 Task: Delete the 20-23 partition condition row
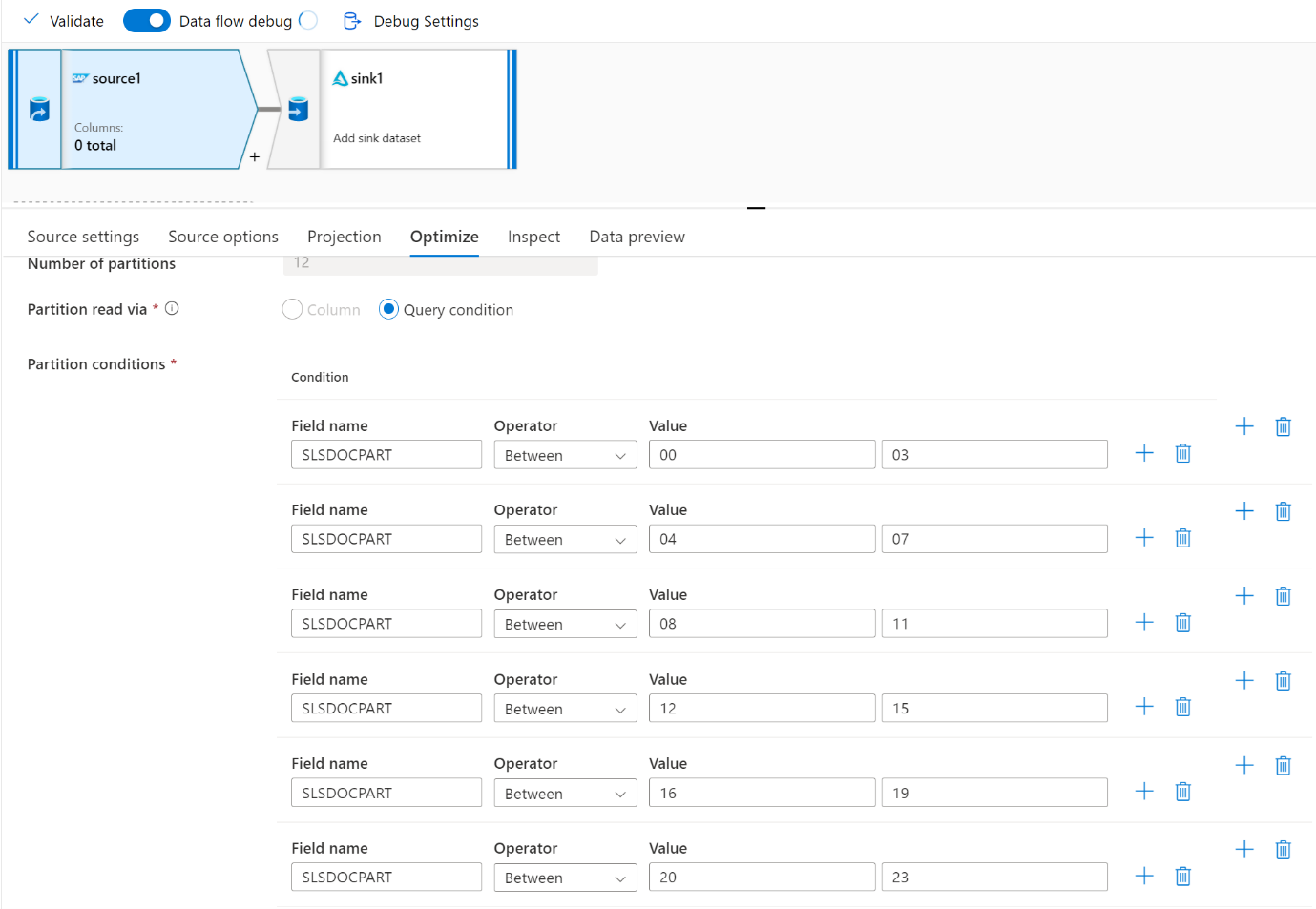tap(1182, 876)
